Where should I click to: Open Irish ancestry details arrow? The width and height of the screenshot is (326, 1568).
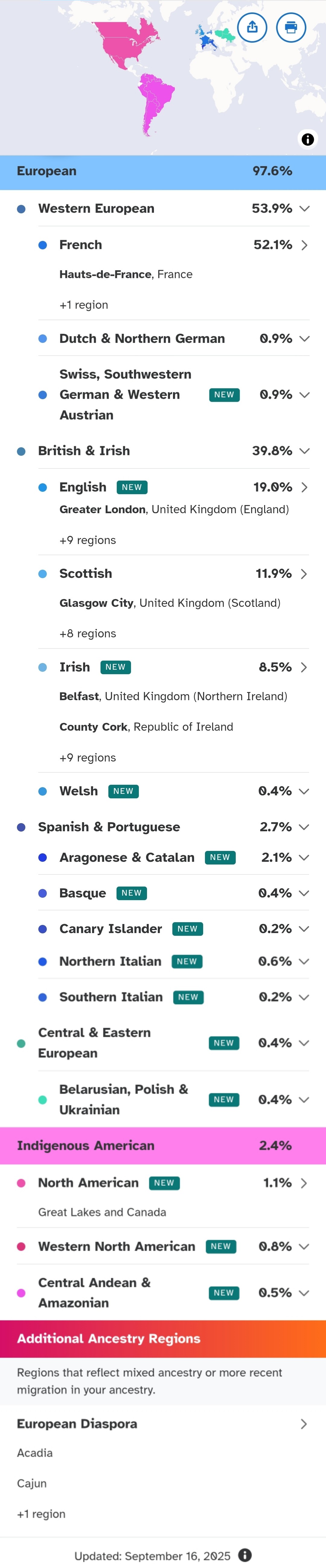pyautogui.click(x=304, y=667)
